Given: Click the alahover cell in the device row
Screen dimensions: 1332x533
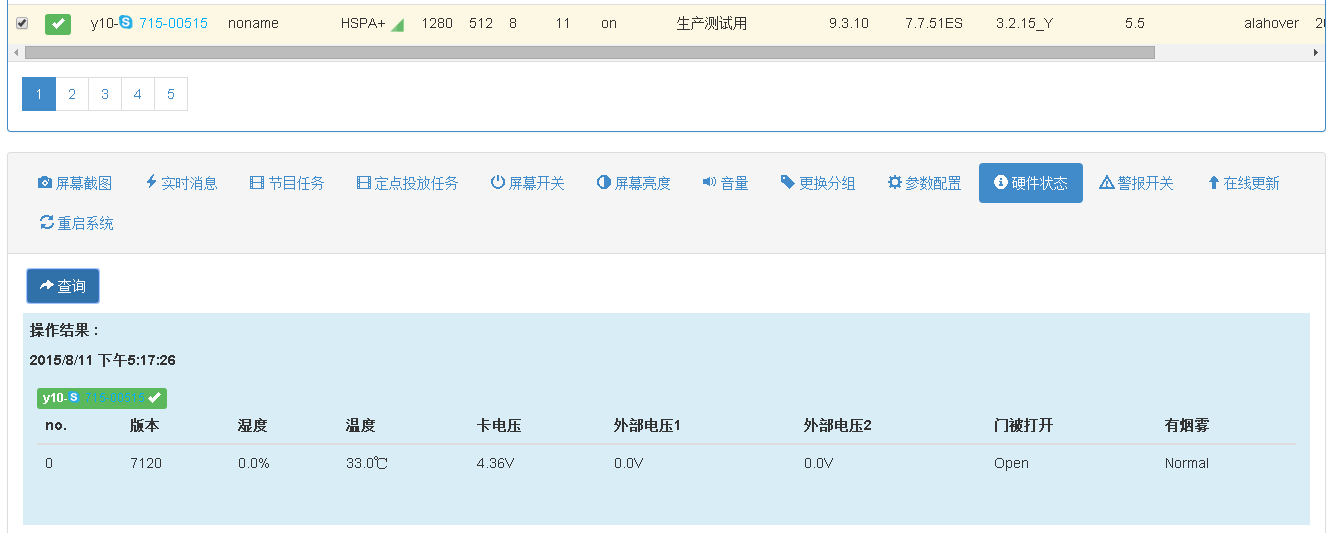Looking at the screenshot, I should (x=1272, y=23).
